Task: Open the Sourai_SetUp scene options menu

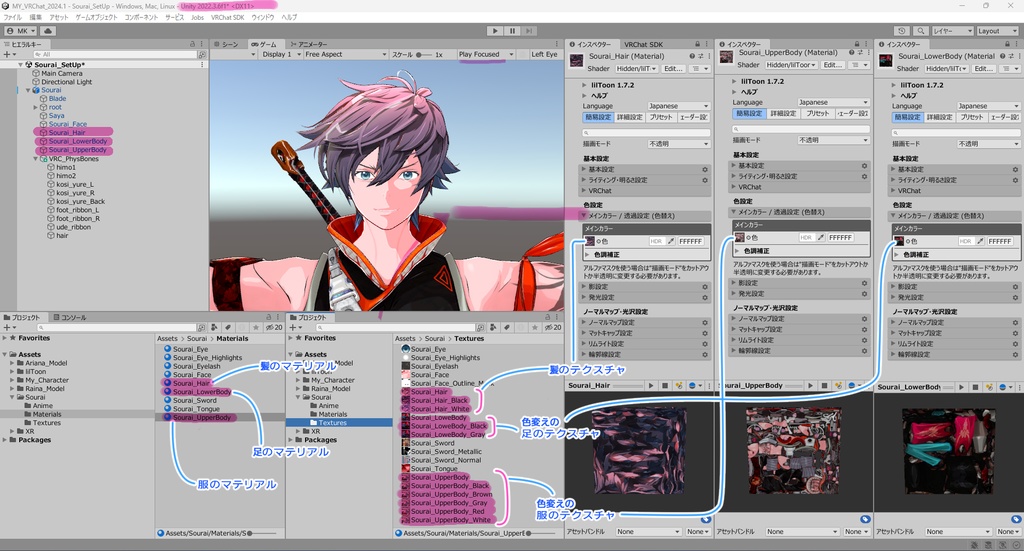Action: (202, 65)
